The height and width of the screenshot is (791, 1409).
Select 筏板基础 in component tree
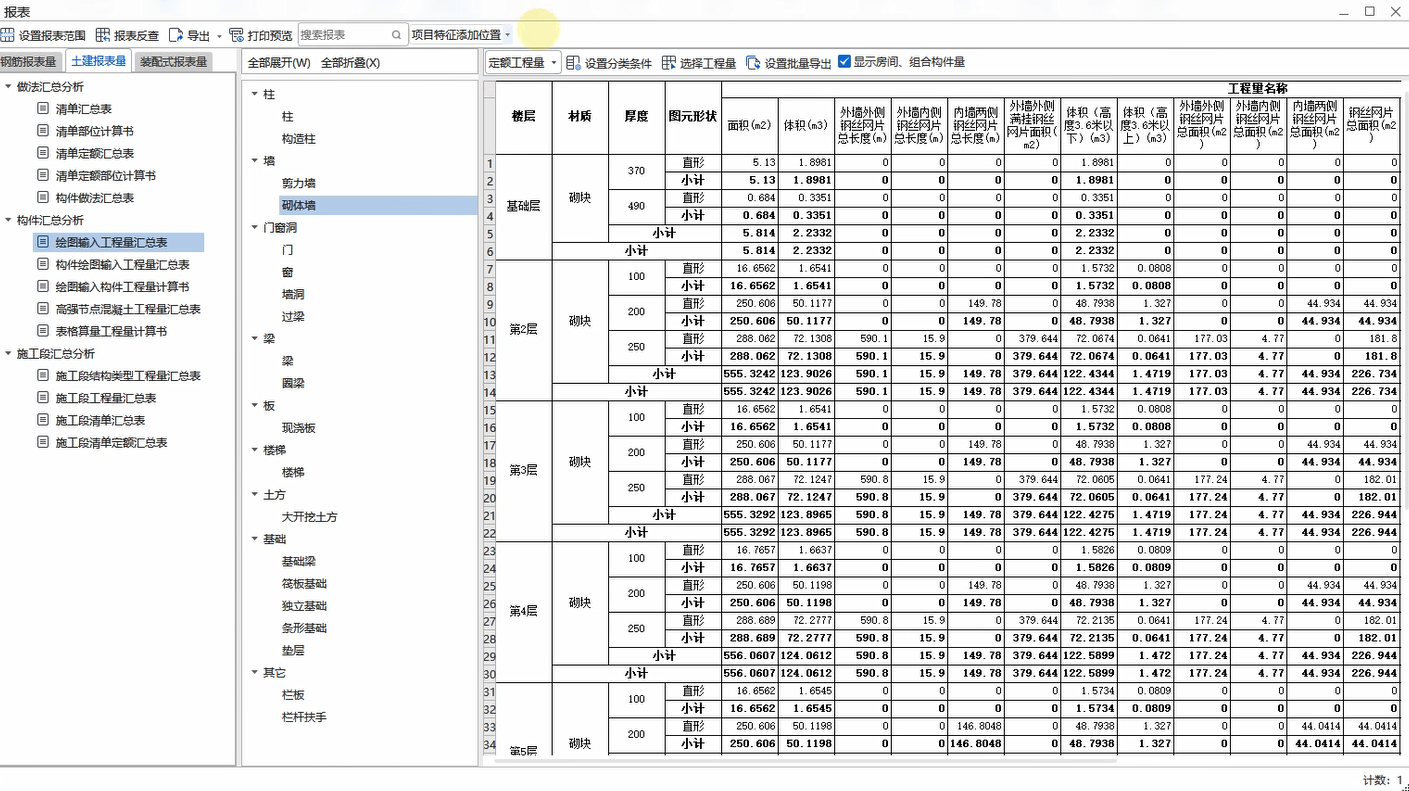[305, 584]
